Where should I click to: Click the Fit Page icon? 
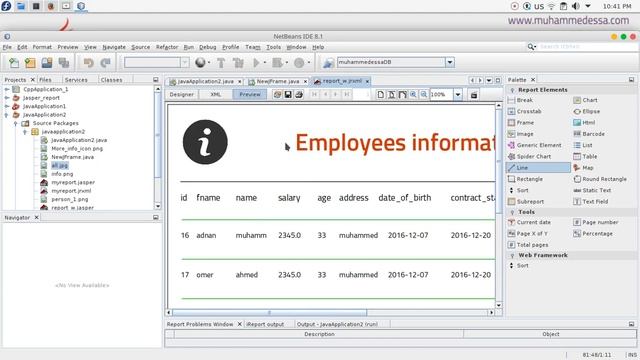pos(391,95)
